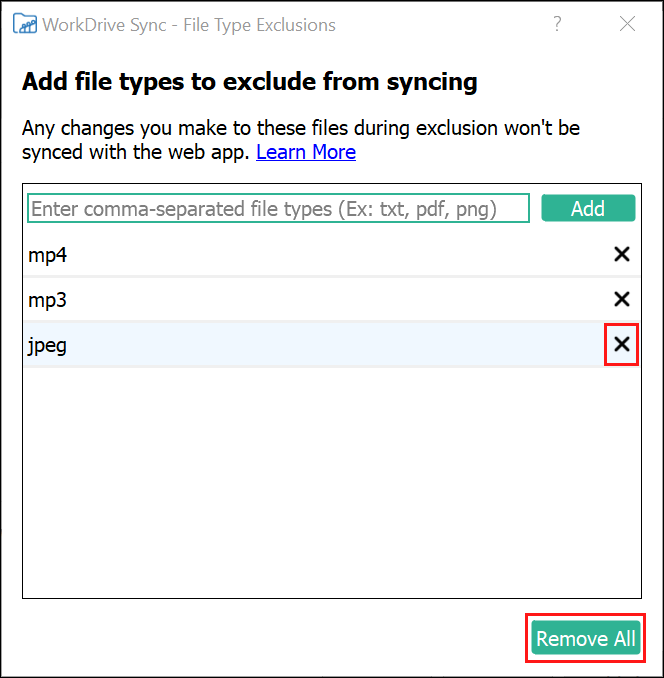Viewport: 664px width, 678px height.
Task: Select the mp3 row text
Action: 48,300
